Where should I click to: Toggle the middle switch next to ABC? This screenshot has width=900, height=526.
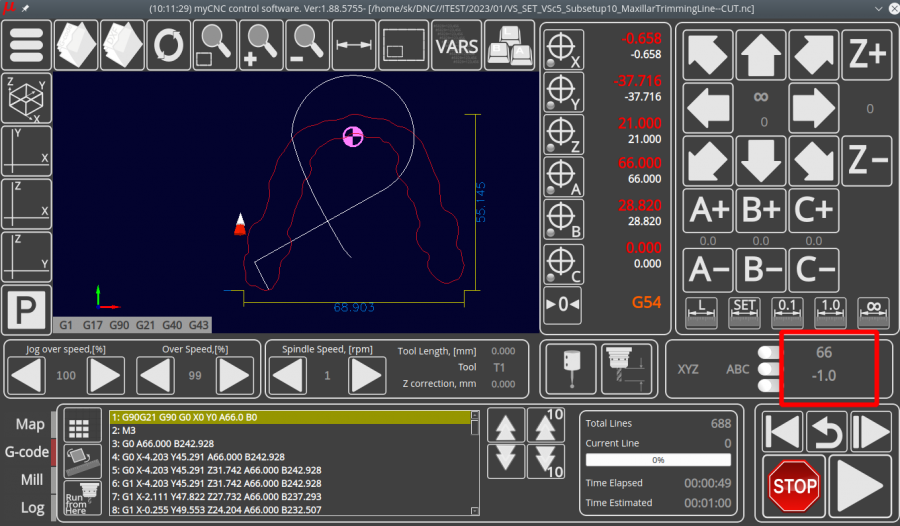(x=769, y=369)
